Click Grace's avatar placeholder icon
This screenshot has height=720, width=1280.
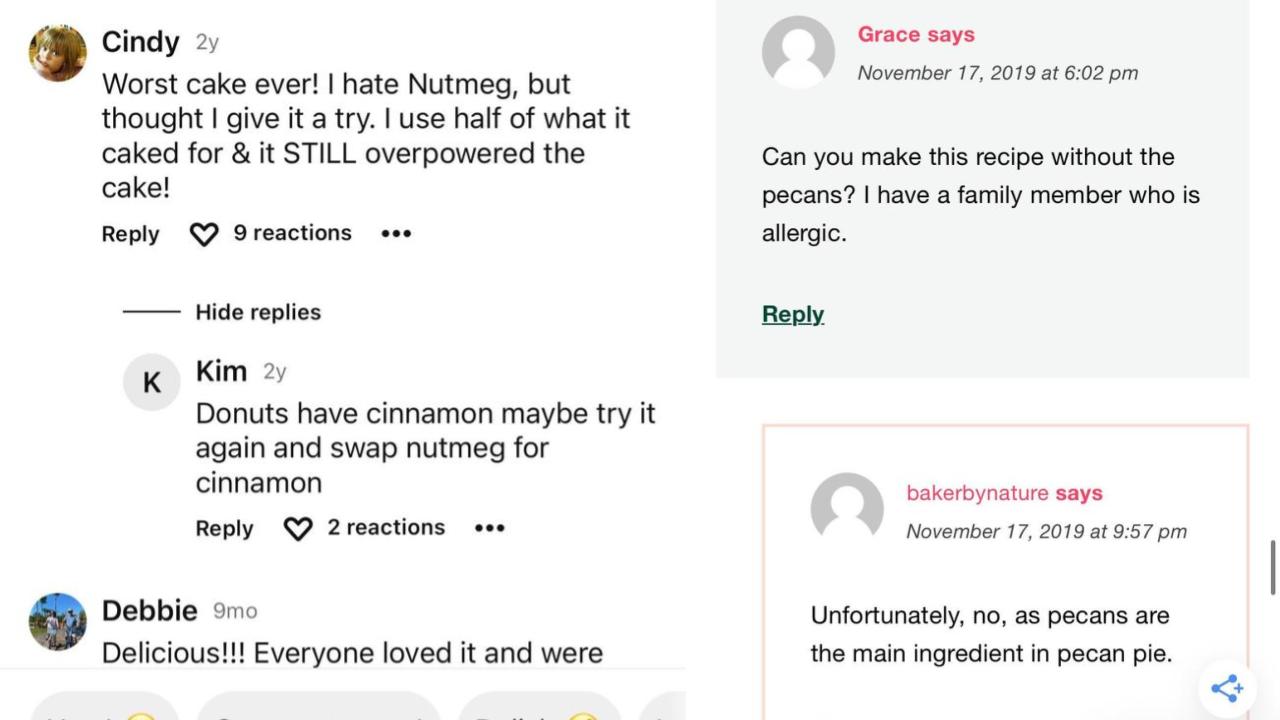[797, 51]
